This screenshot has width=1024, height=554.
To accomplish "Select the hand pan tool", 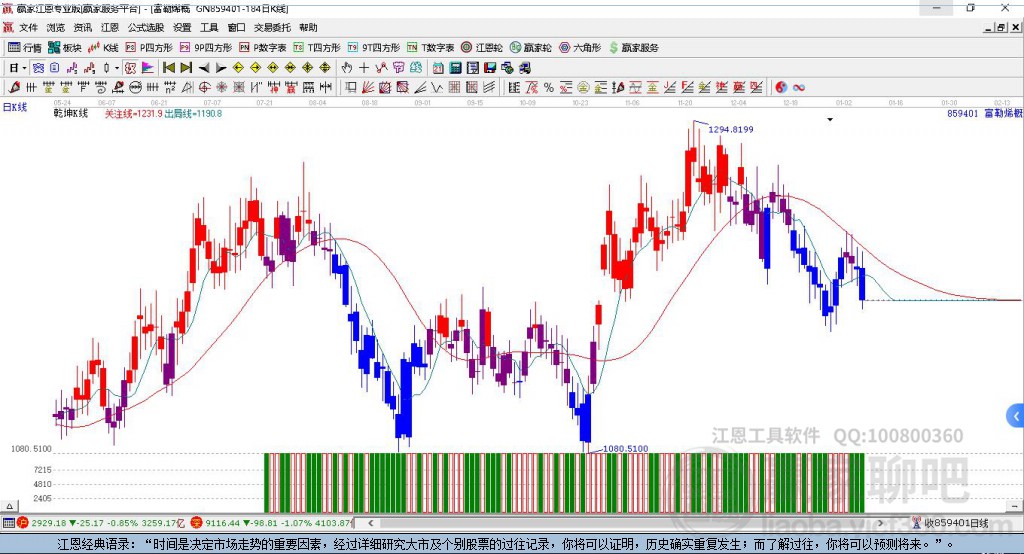I will (347, 68).
